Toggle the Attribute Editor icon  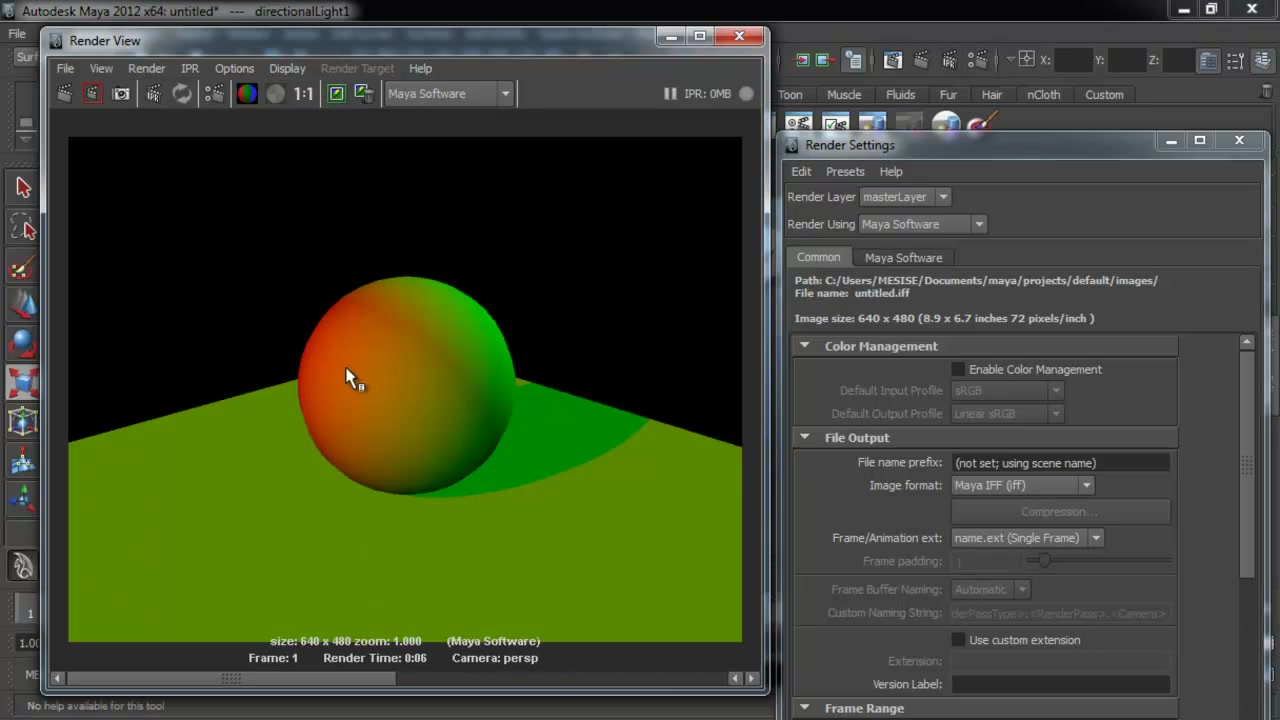pos(1209,61)
